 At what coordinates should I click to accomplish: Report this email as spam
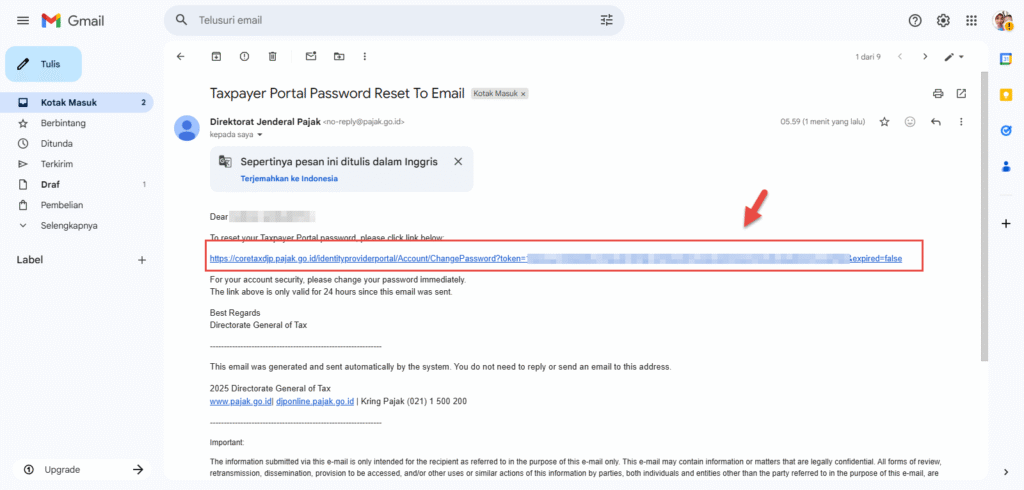click(244, 57)
